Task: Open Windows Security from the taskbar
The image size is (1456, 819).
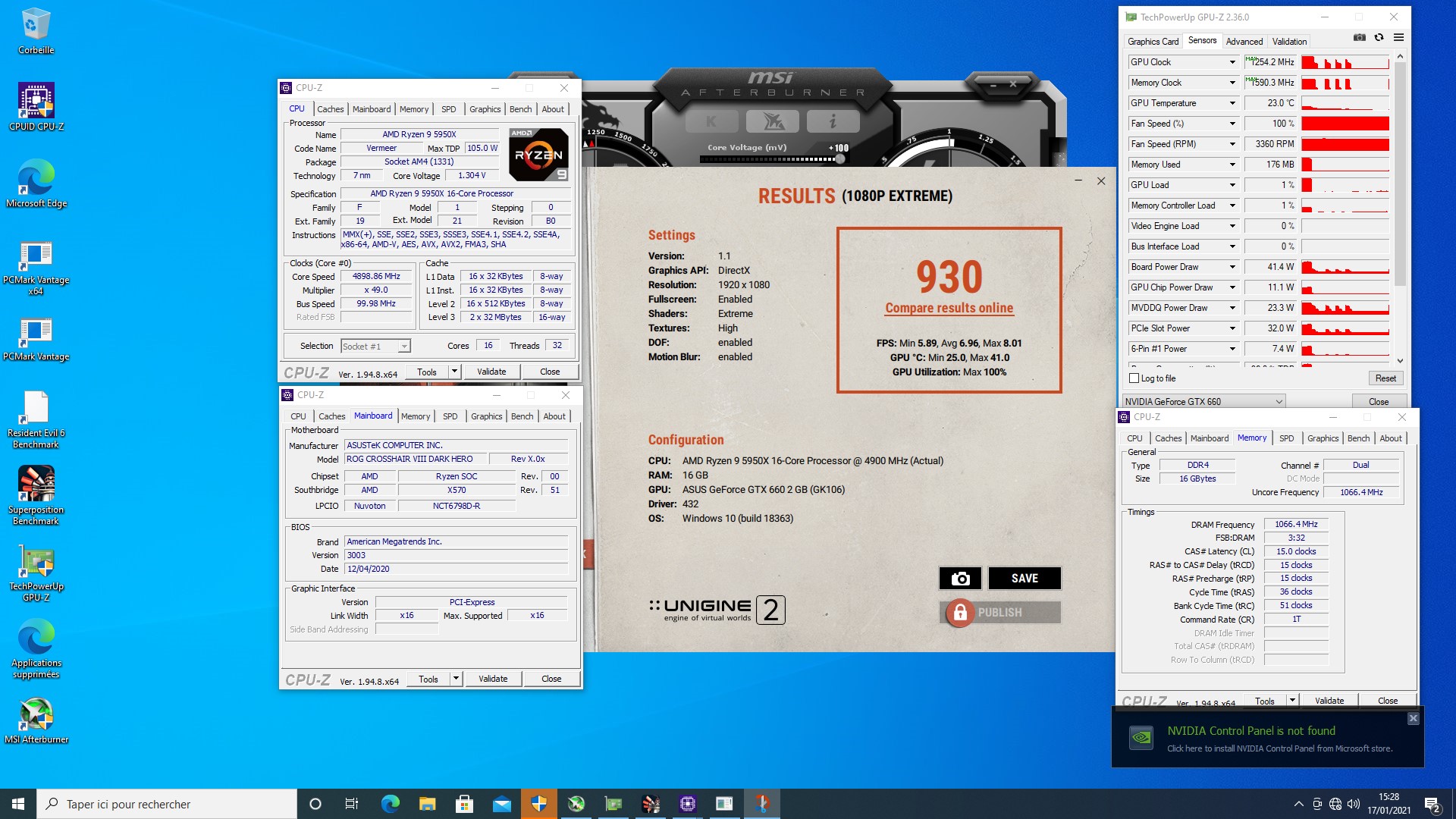Action: [x=539, y=804]
